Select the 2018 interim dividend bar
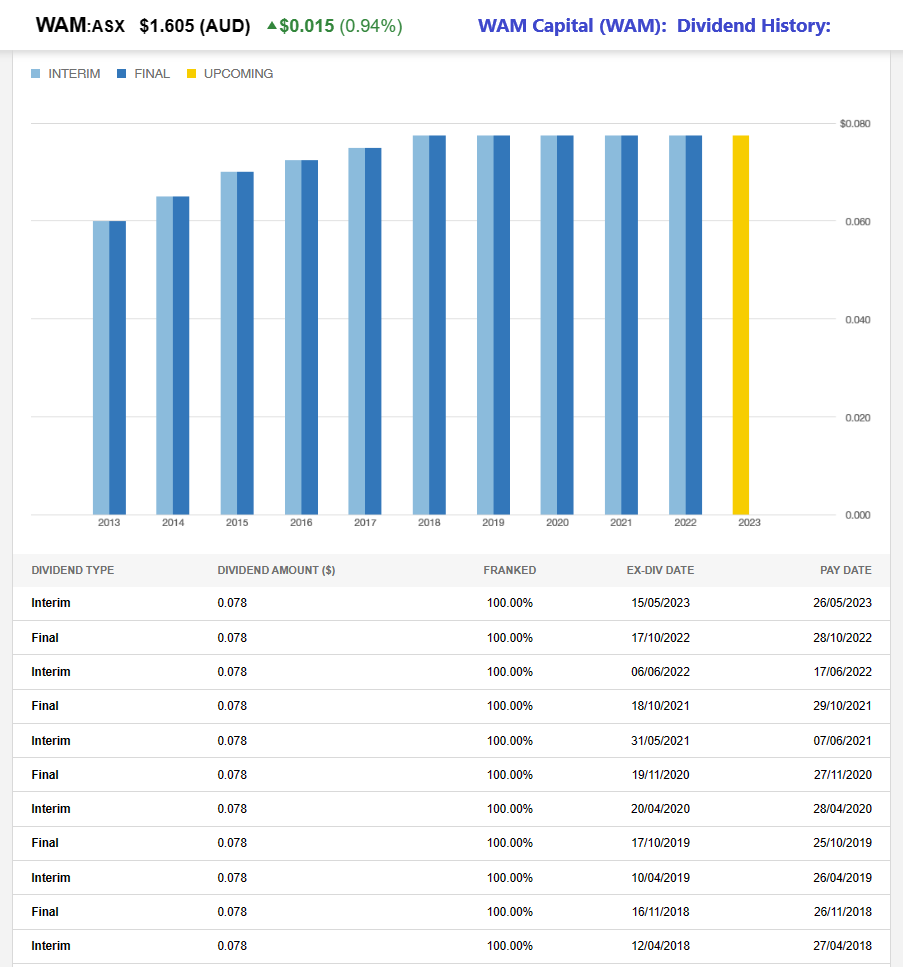The image size is (903, 967). pos(421,325)
